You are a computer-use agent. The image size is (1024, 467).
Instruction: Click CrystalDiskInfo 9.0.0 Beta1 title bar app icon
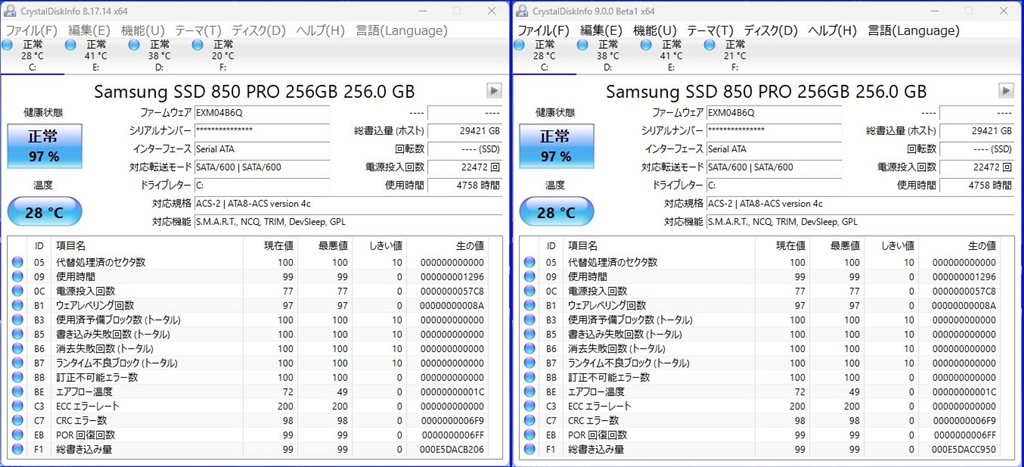(x=522, y=10)
